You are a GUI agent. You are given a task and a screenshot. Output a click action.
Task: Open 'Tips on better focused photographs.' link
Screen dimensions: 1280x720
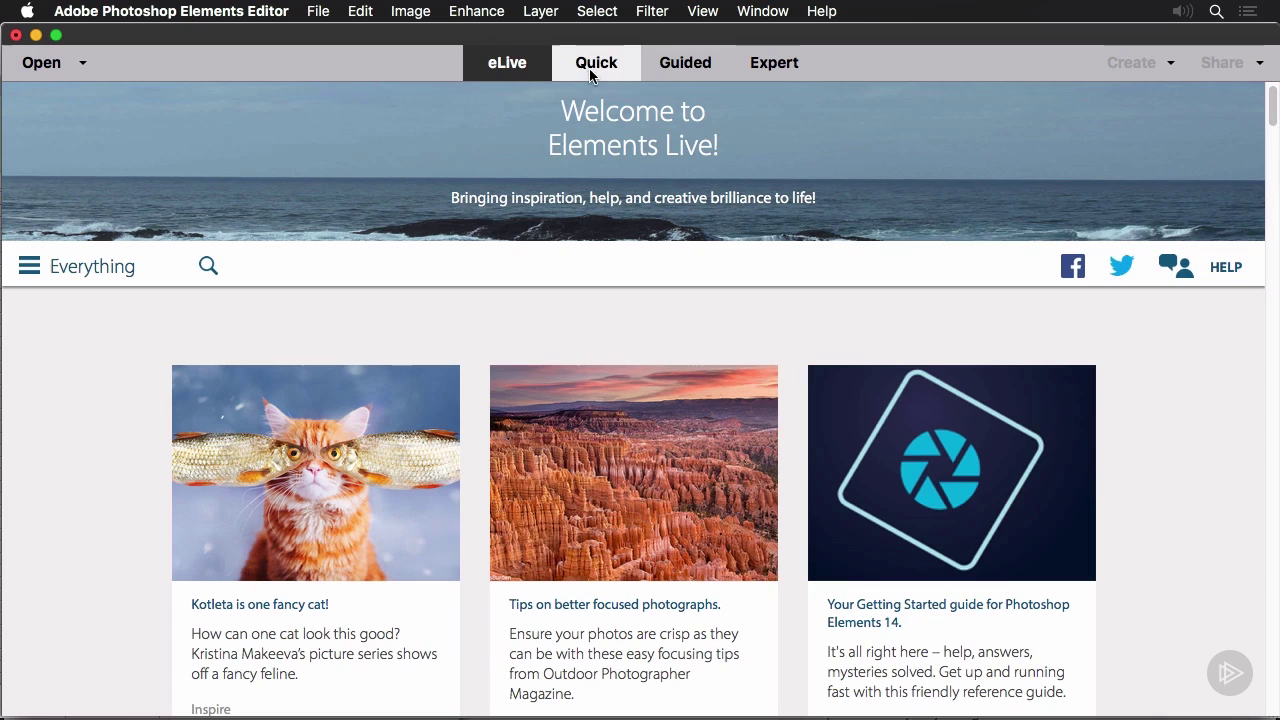pyautogui.click(x=615, y=604)
